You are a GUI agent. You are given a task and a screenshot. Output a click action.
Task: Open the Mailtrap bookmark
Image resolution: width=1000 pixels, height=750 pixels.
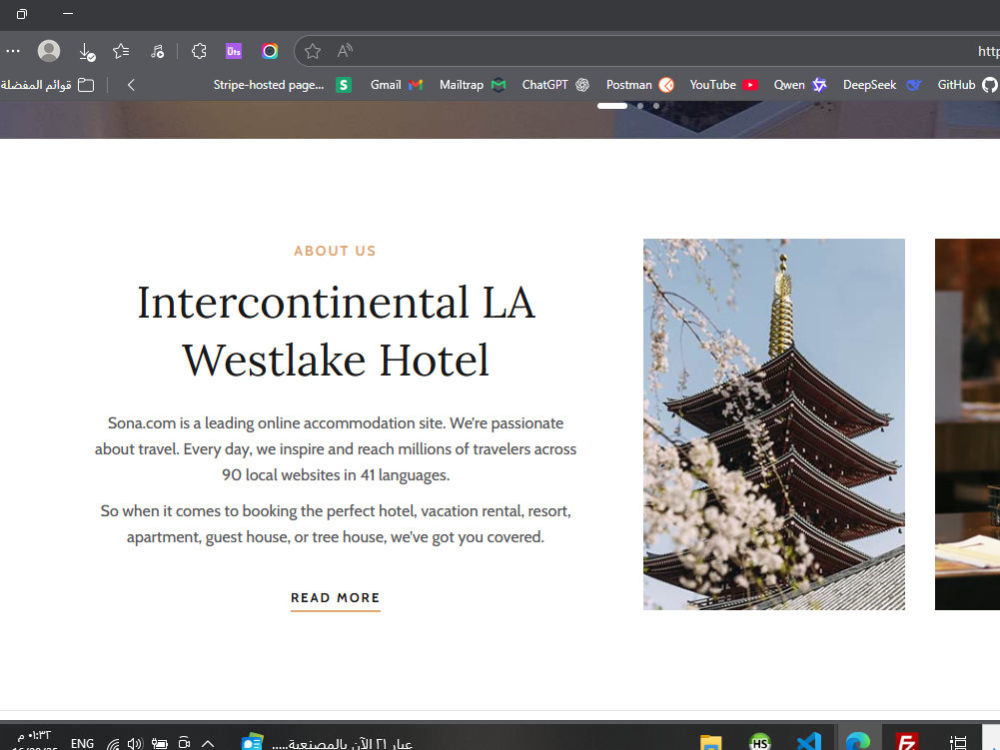pyautogui.click(x=472, y=85)
